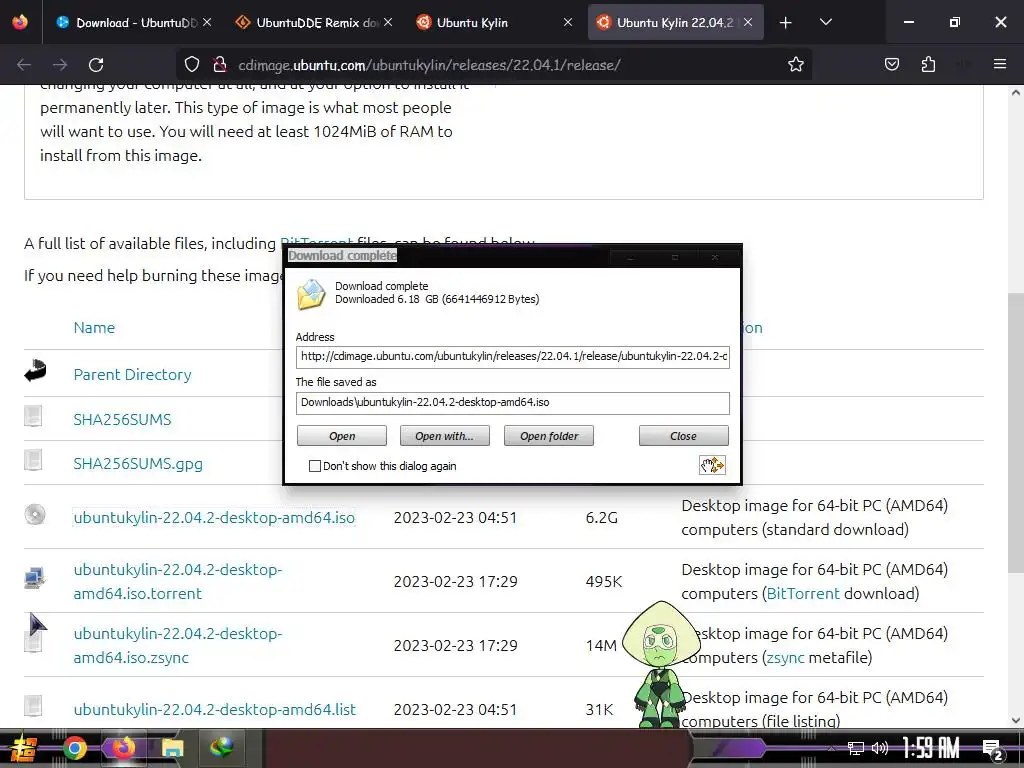The width and height of the screenshot is (1024, 768).
Task: Open Internet Download Manager taskbar icon
Action: pos(221,747)
